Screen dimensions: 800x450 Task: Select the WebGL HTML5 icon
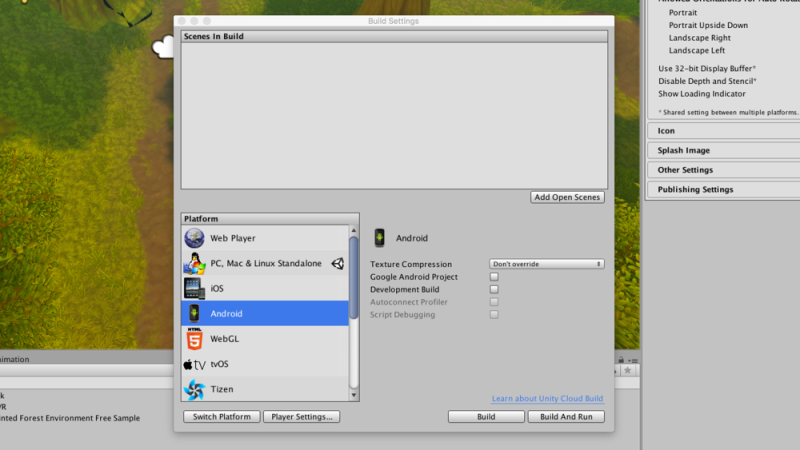pyautogui.click(x=194, y=339)
